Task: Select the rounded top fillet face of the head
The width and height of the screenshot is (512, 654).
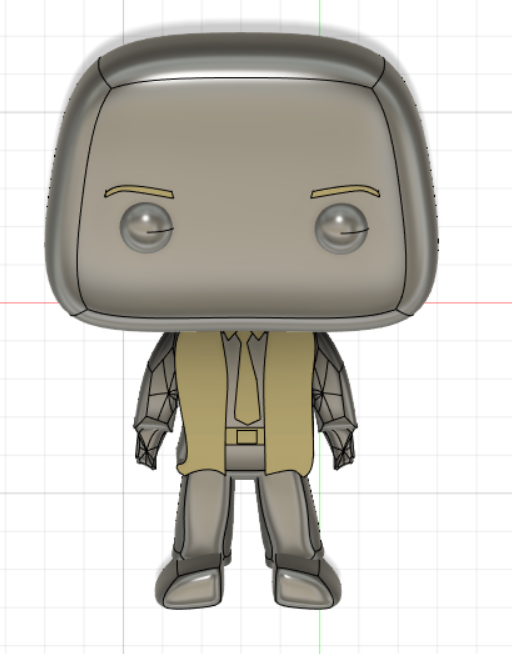Action: [242, 58]
